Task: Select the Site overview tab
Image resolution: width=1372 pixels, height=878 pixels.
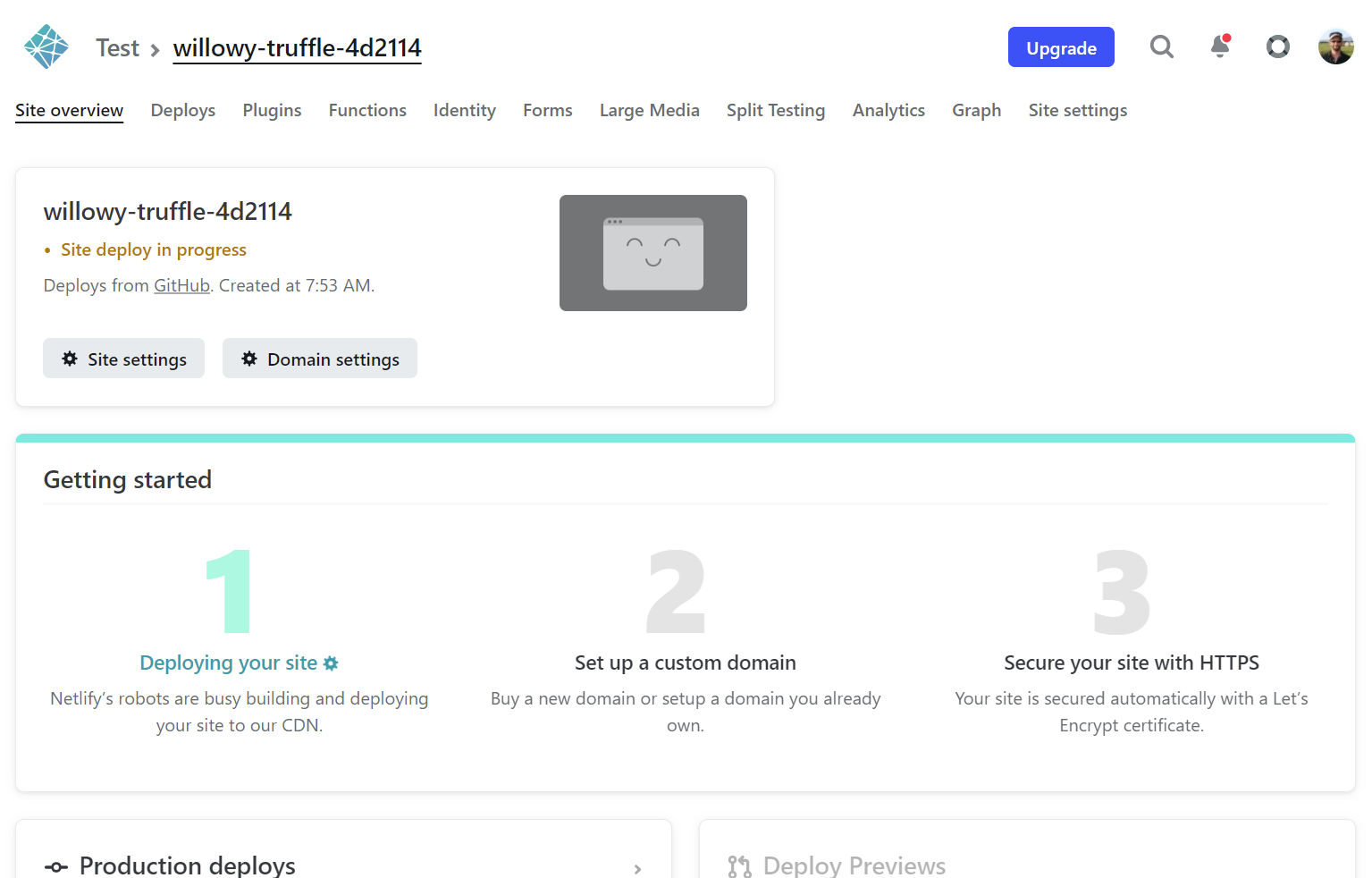Action: point(70,110)
